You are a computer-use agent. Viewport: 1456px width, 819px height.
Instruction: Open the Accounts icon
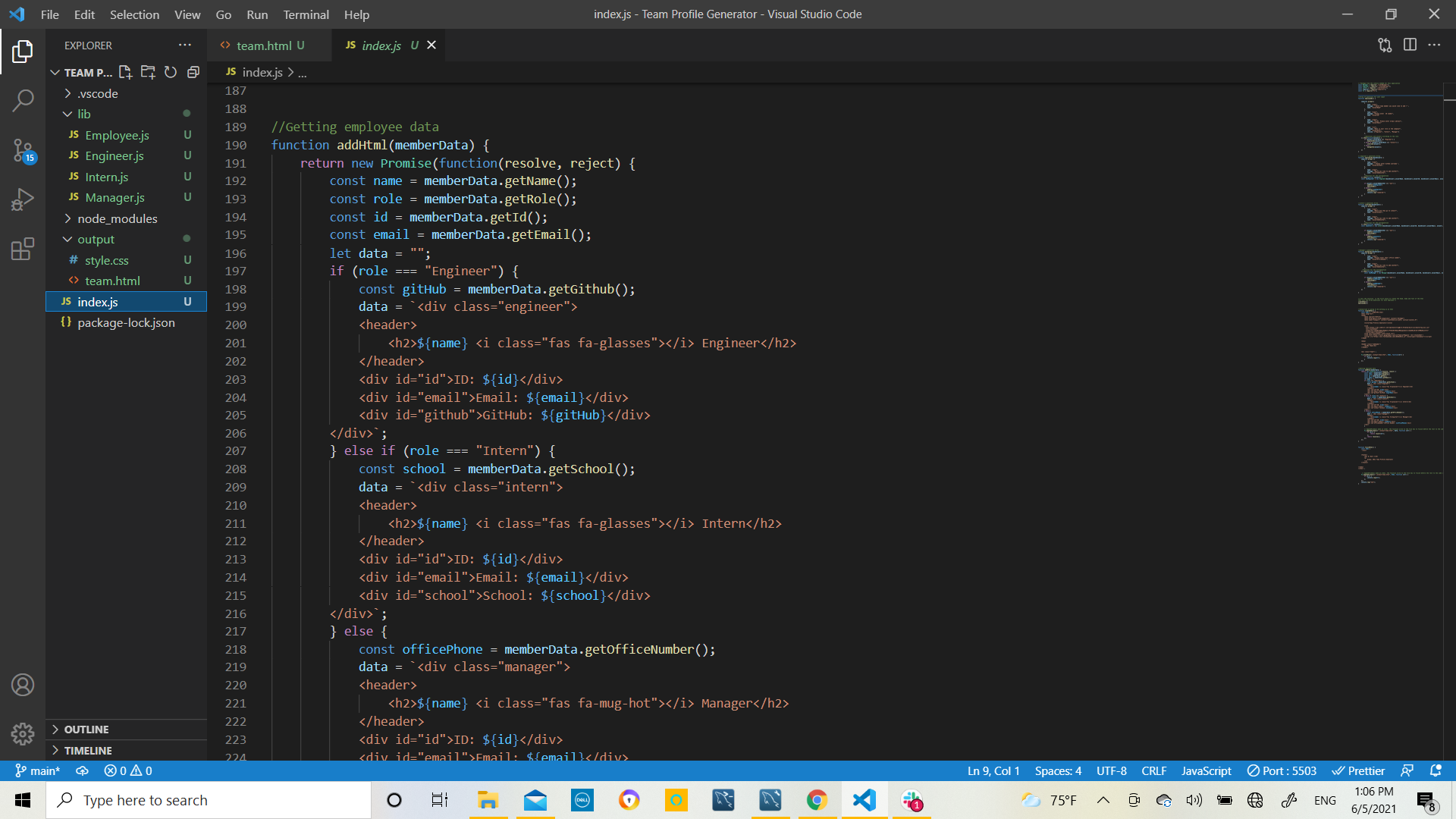23,684
